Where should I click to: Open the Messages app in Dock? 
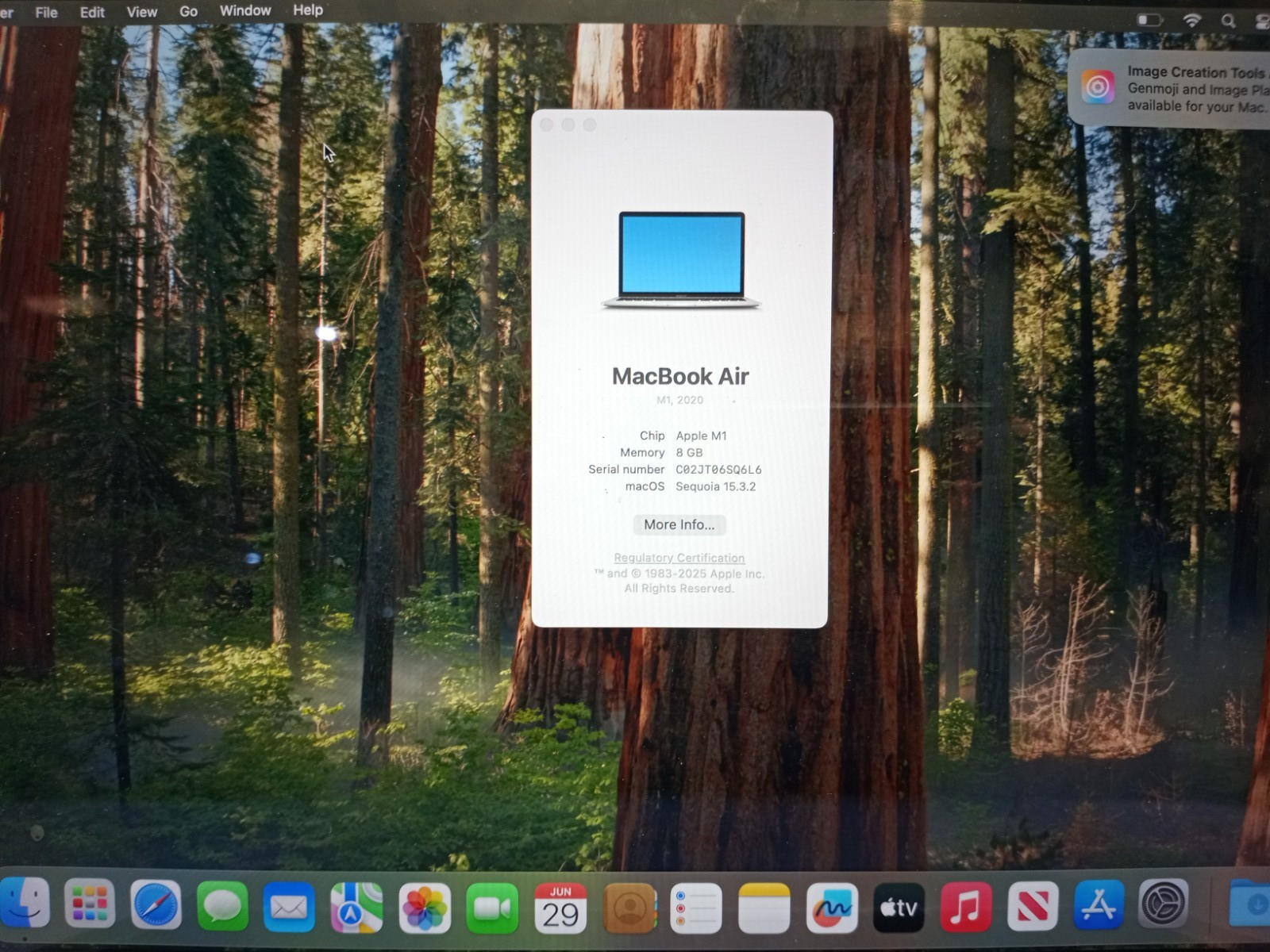click(222, 905)
